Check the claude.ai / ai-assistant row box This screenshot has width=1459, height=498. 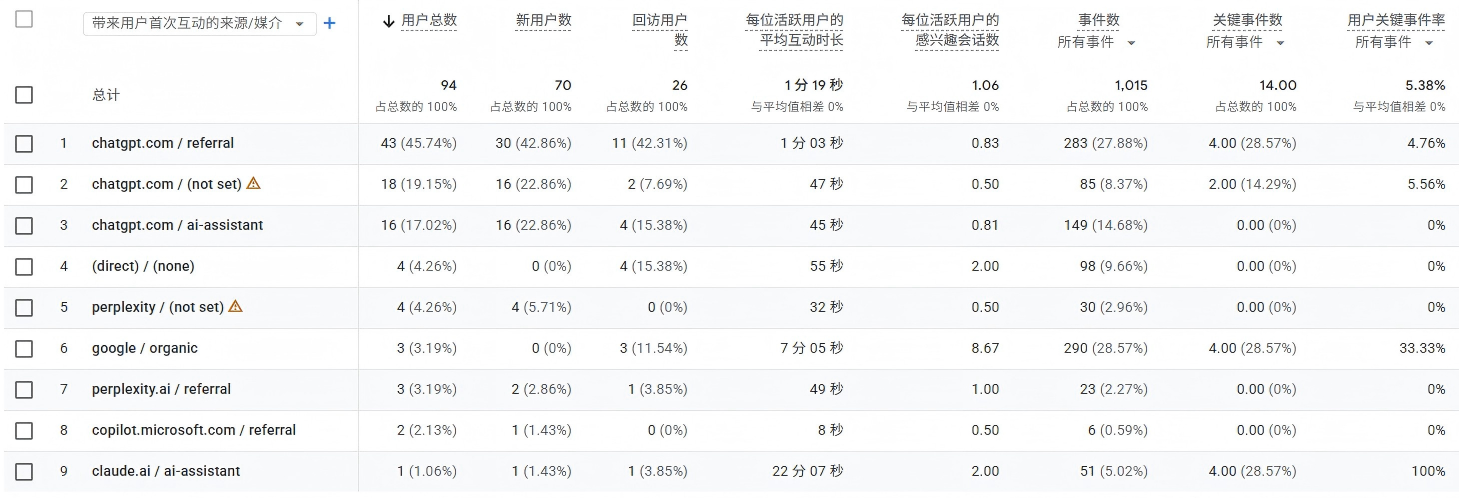click(24, 472)
